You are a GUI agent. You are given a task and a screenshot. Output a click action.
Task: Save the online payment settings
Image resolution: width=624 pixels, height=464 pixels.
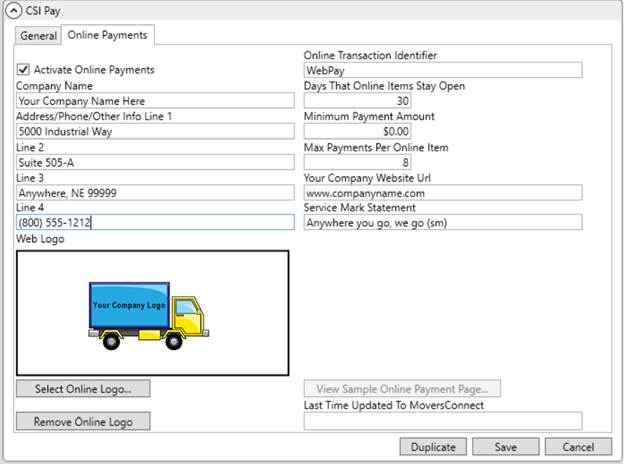point(506,447)
